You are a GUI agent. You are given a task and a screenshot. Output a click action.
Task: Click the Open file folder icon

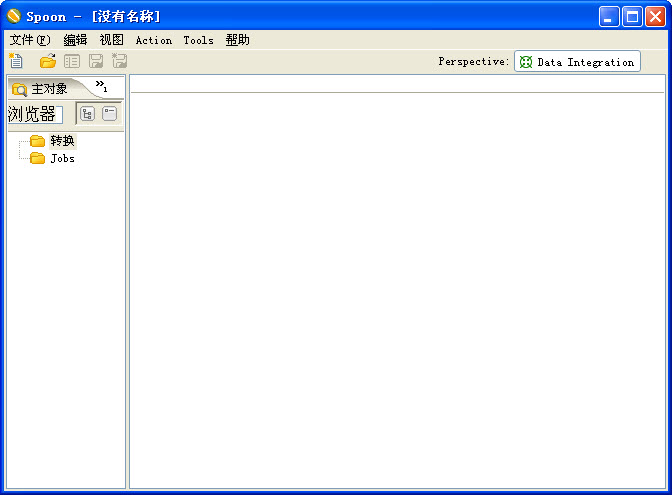47,62
